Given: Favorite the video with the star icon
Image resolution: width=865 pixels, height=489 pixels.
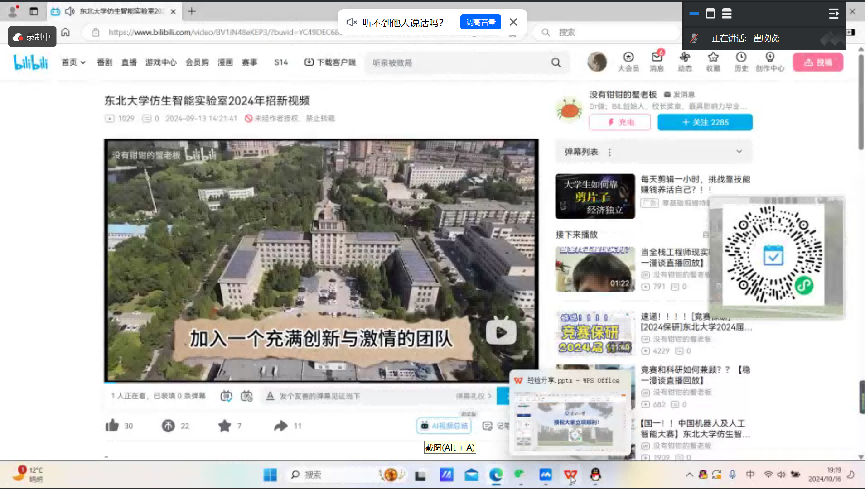Looking at the screenshot, I should tap(224, 426).
